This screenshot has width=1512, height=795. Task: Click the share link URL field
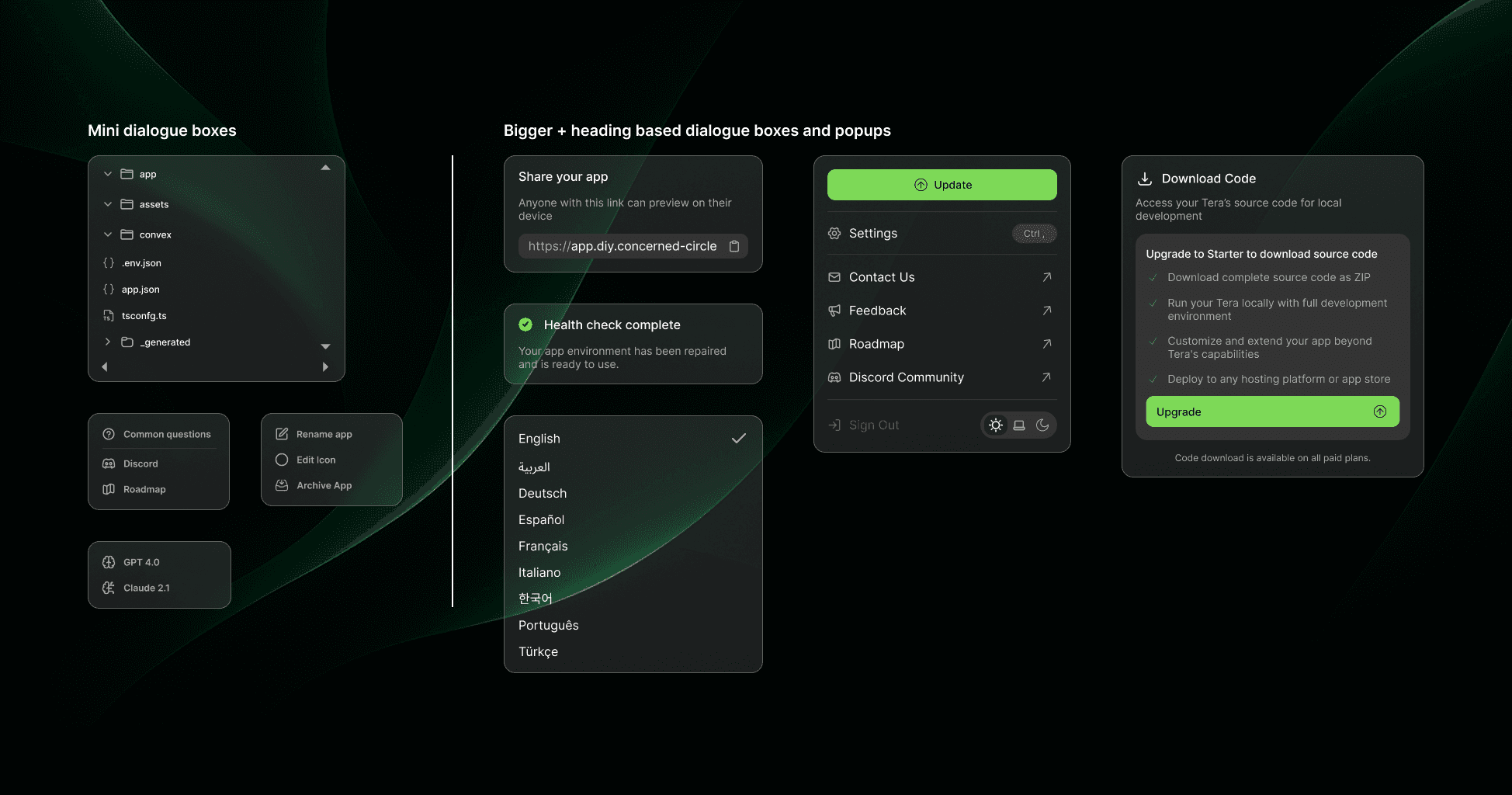click(x=633, y=246)
